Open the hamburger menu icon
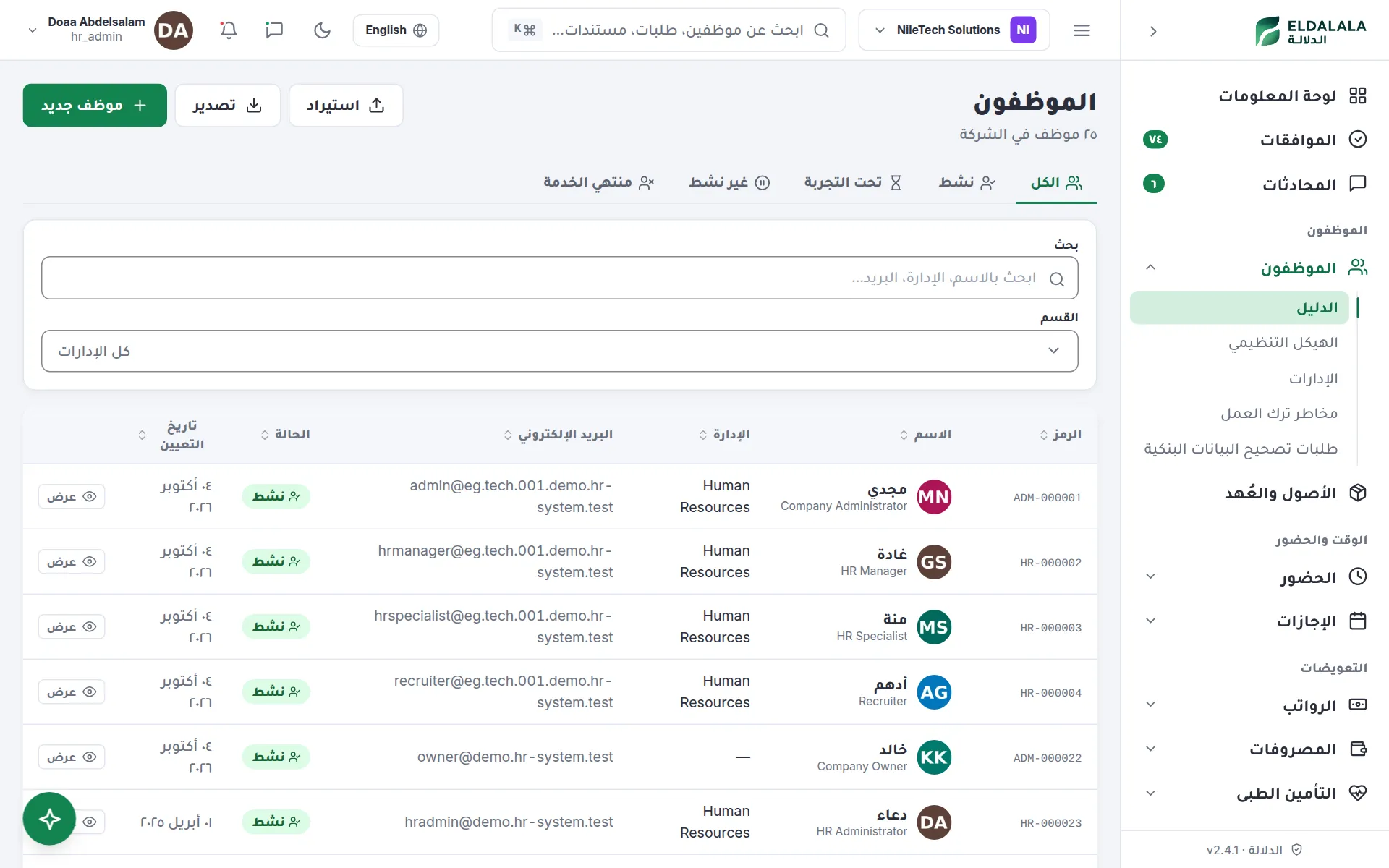Viewport: 1389px width, 868px height. [x=1082, y=30]
